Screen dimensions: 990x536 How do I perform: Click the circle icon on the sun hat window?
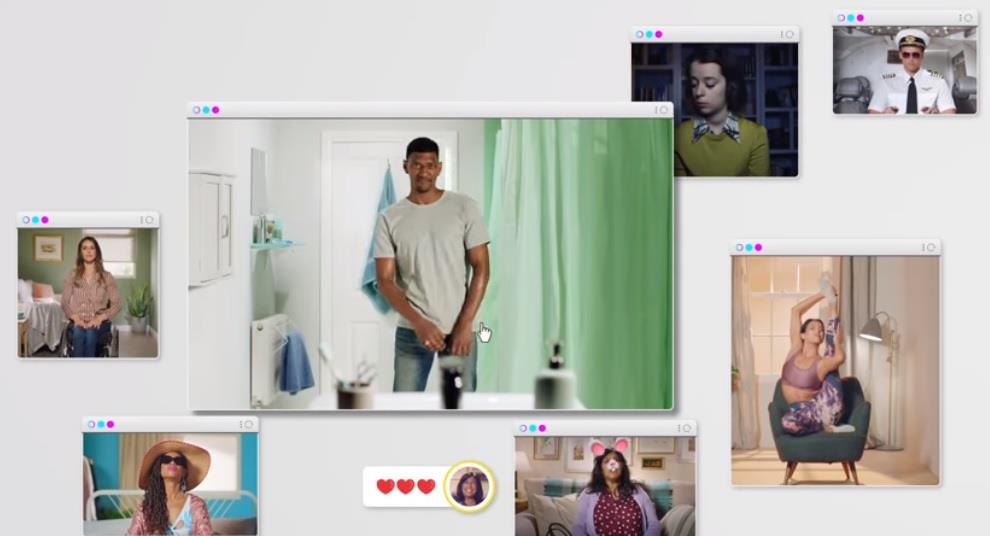tap(250, 424)
